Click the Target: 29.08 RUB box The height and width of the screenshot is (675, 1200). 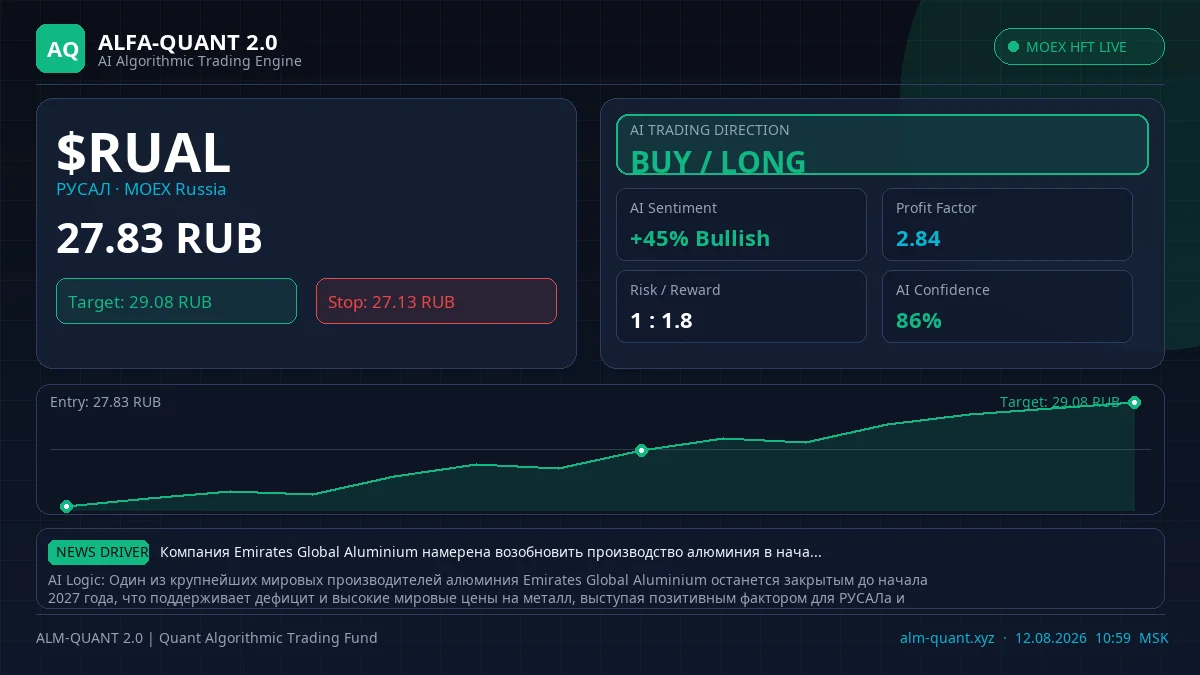176,301
